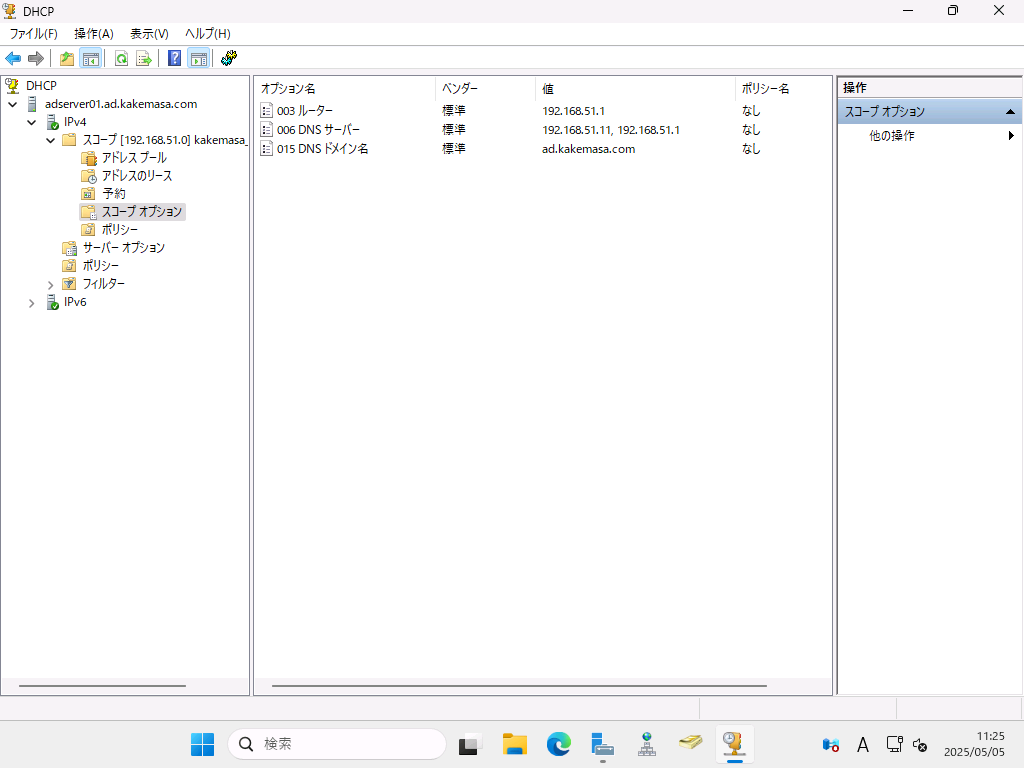Toggle the action pane toolbar icon

pyautogui.click(x=199, y=59)
